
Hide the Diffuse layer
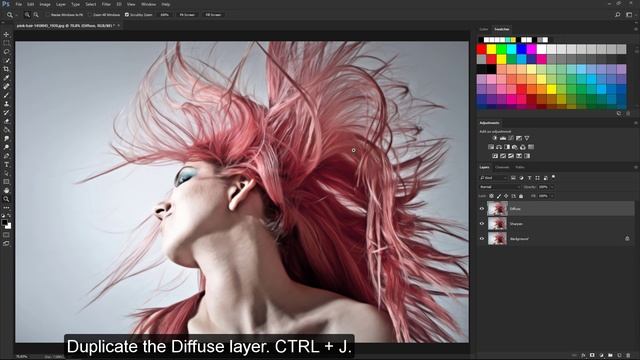point(482,209)
